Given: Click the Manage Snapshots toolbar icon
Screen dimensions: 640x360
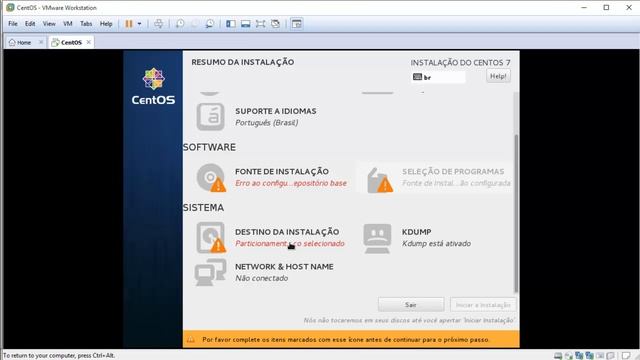Looking at the screenshot, I should click(x=209, y=24).
